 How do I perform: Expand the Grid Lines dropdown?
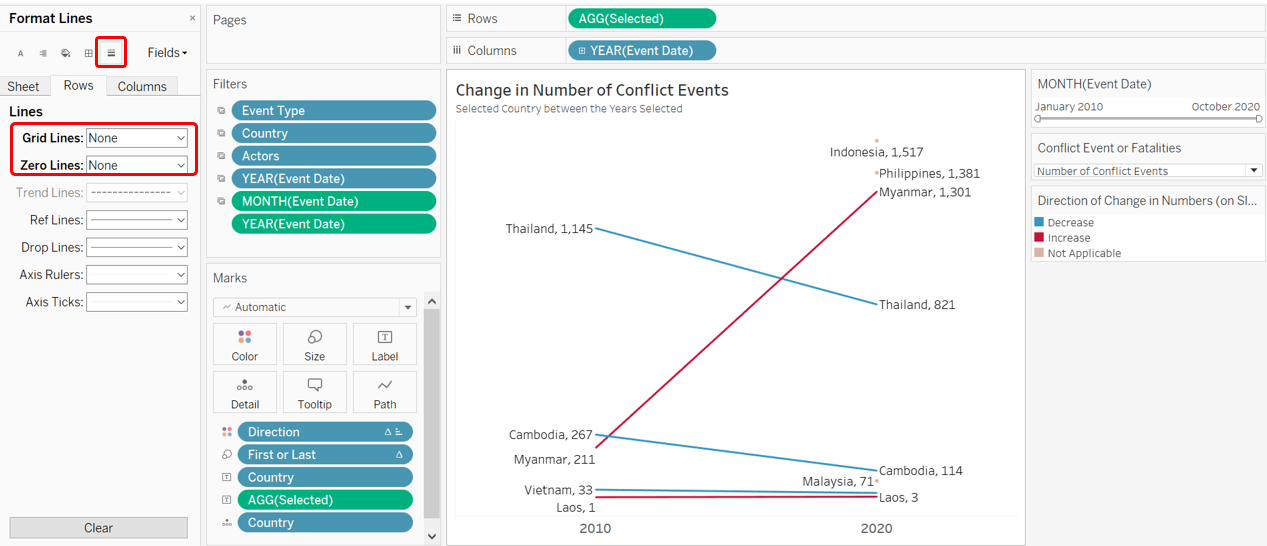(x=137, y=138)
